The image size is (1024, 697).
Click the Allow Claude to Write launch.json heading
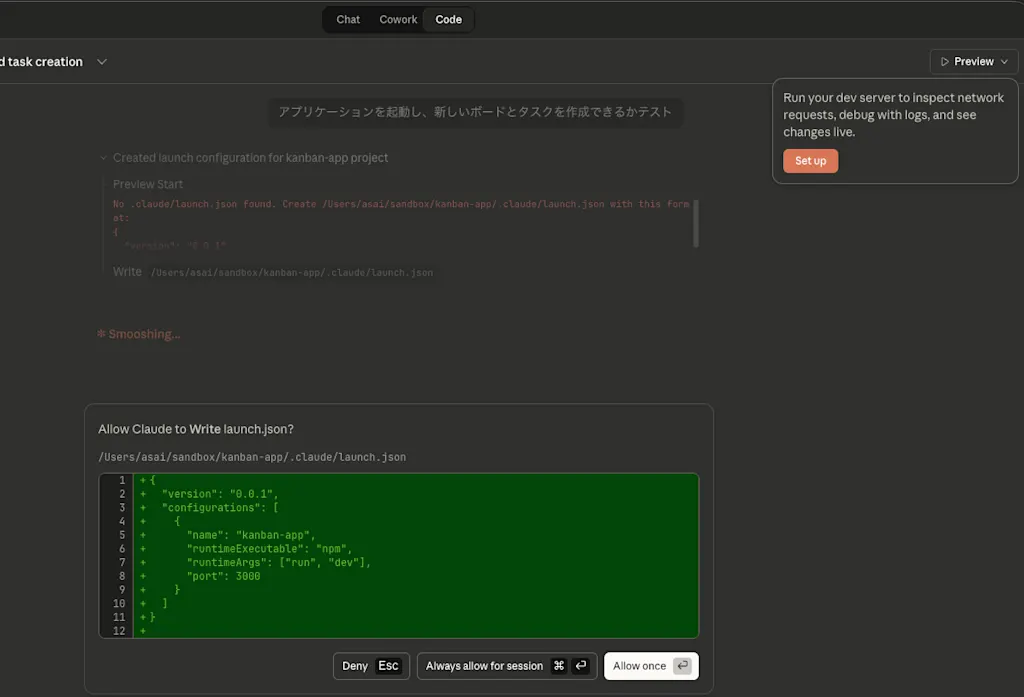click(x=196, y=429)
